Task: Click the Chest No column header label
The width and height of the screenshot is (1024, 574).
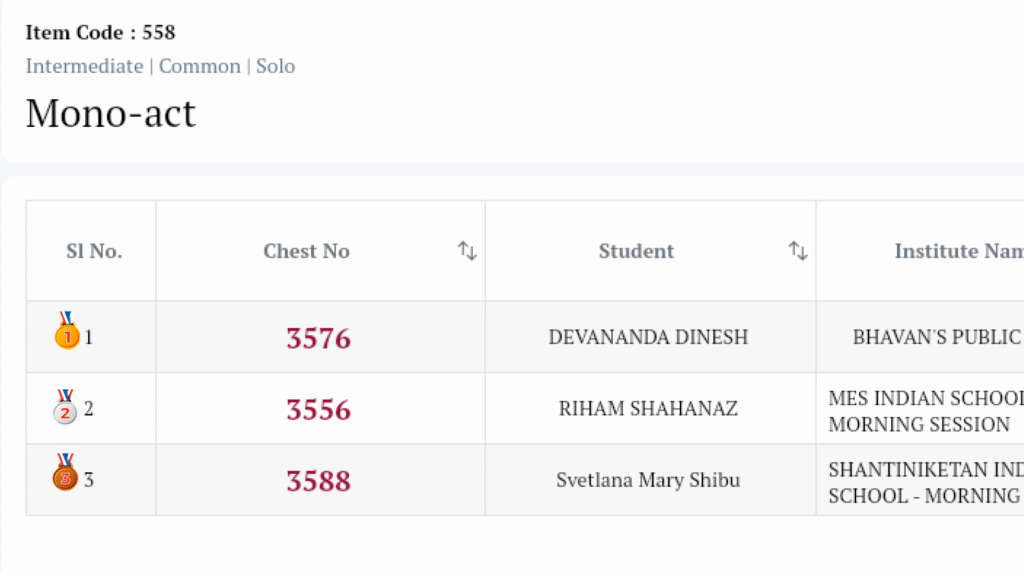Action: tap(306, 251)
